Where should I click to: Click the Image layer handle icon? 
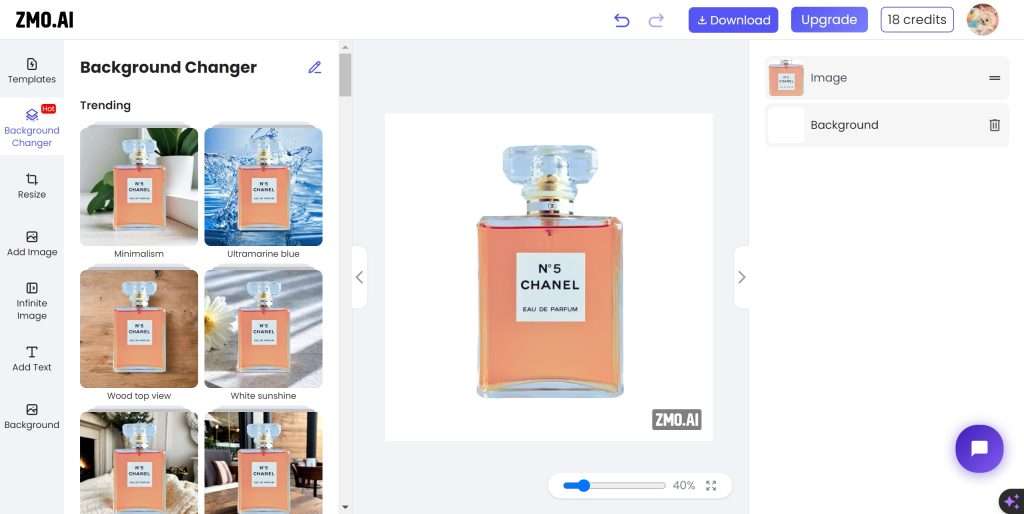[994, 78]
